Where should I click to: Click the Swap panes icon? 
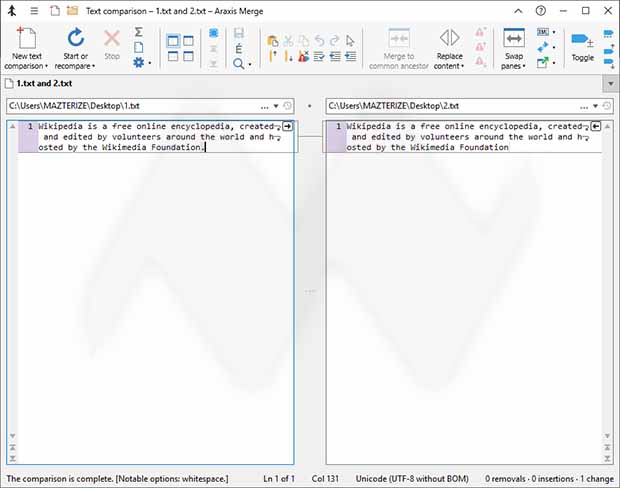pyautogui.click(x=513, y=39)
